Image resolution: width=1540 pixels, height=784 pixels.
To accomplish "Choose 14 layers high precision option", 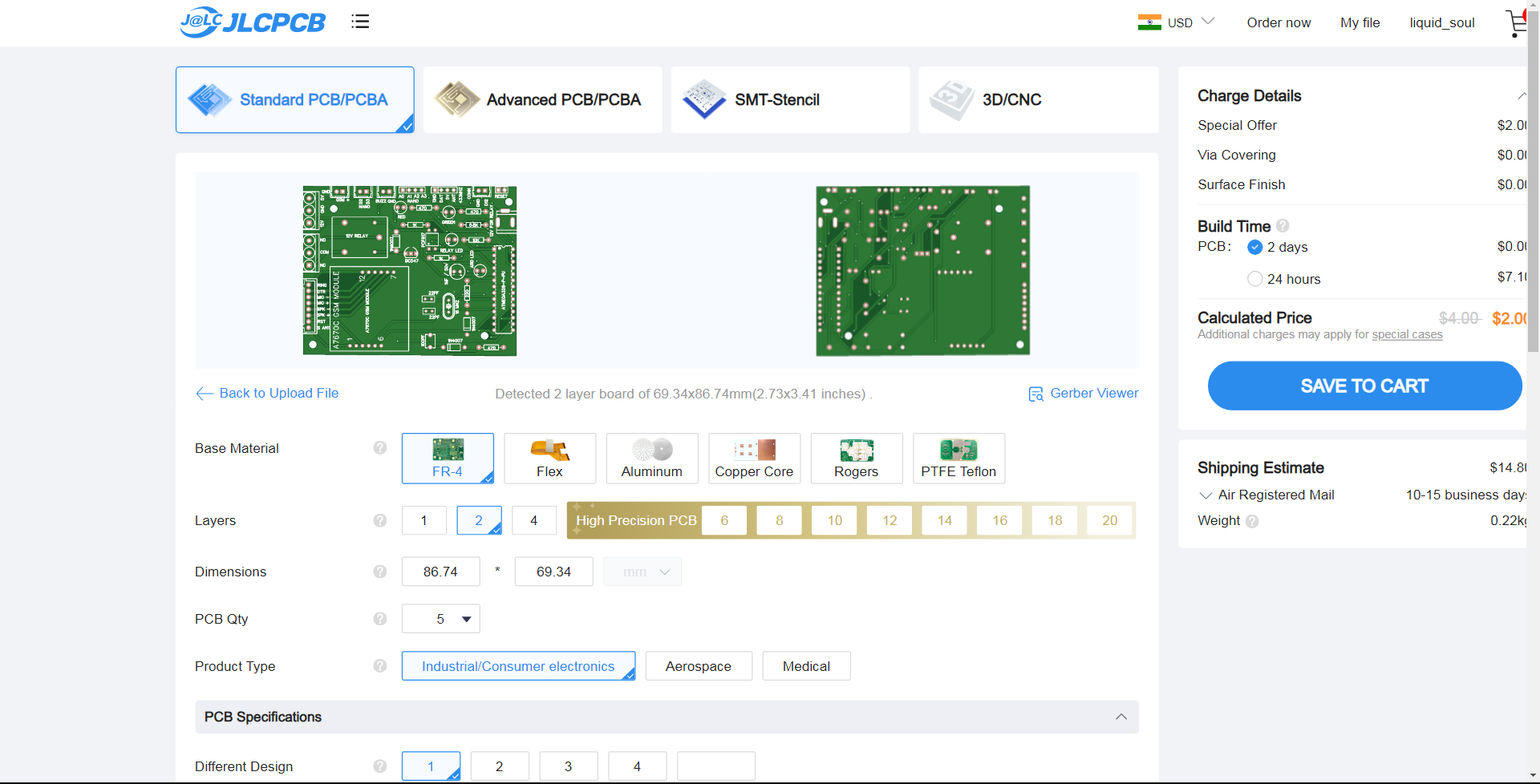I will point(945,520).
